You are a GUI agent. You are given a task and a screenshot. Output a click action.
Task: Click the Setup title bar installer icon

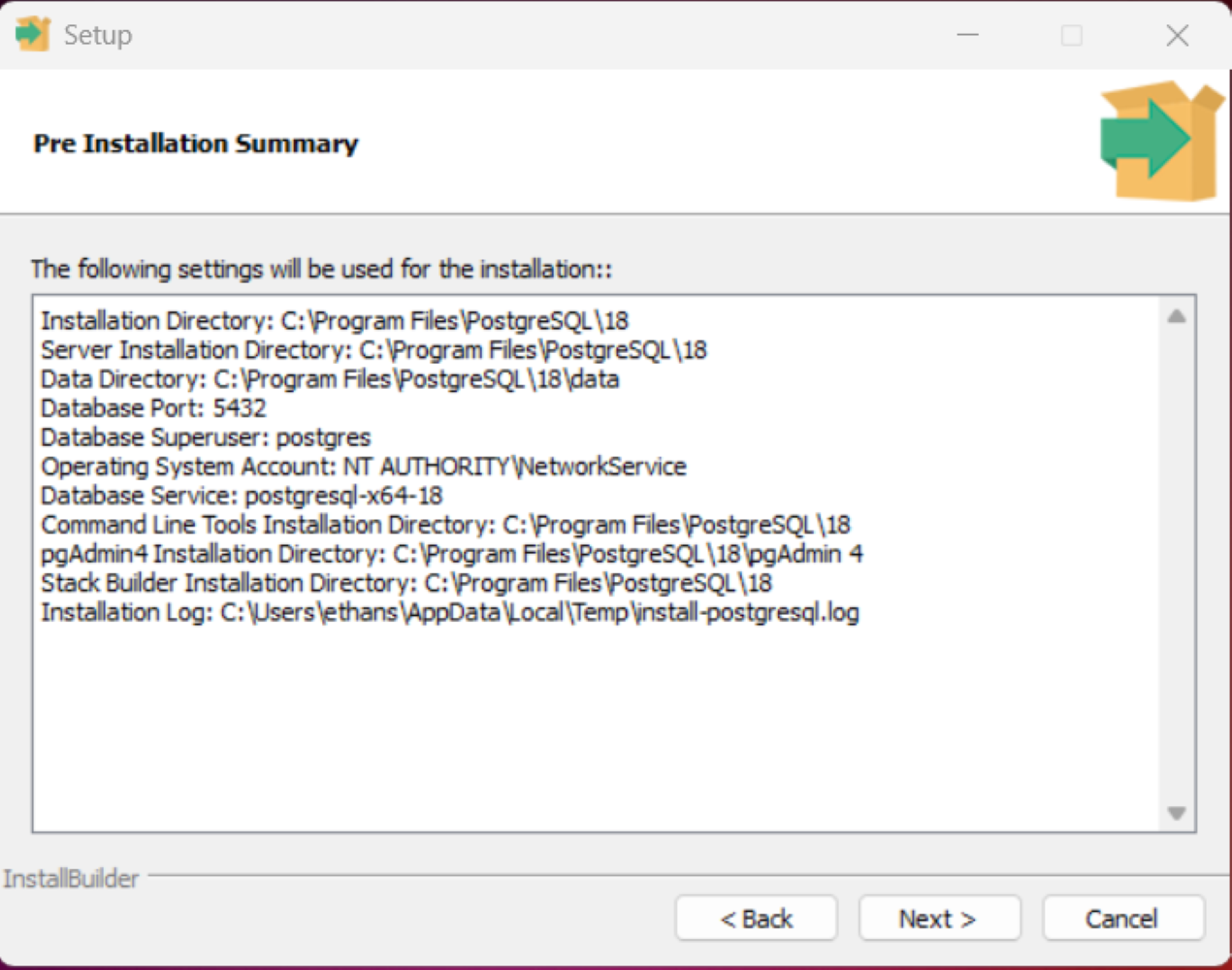(32, 34)
